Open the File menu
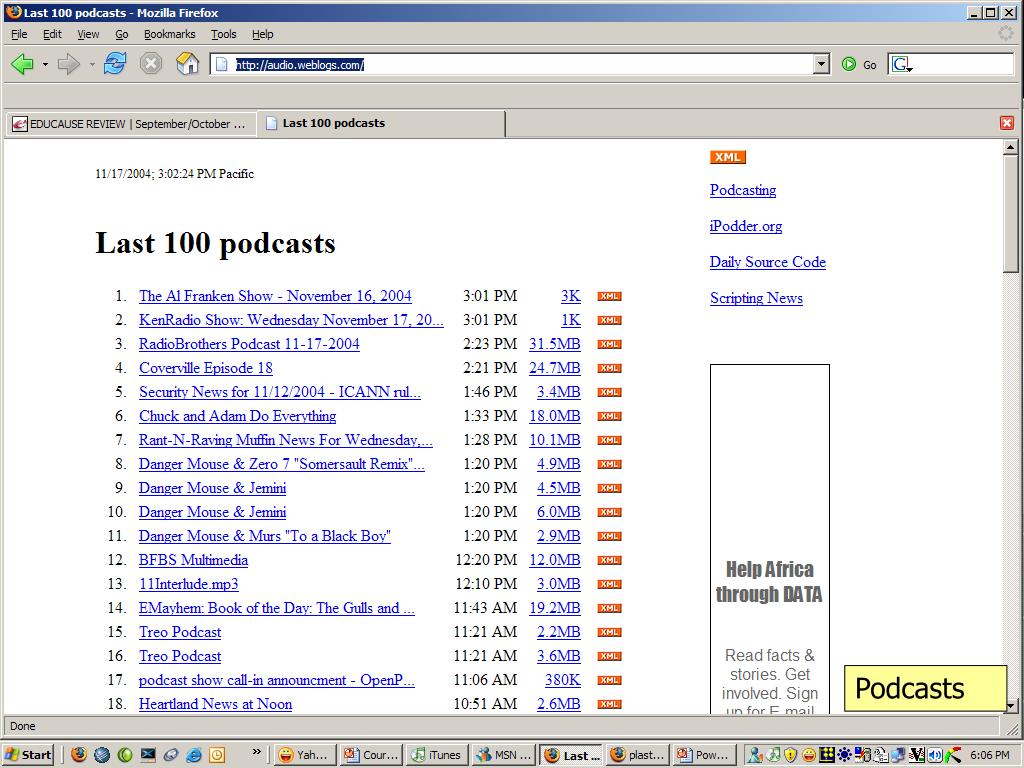 (x=19, y=34)
